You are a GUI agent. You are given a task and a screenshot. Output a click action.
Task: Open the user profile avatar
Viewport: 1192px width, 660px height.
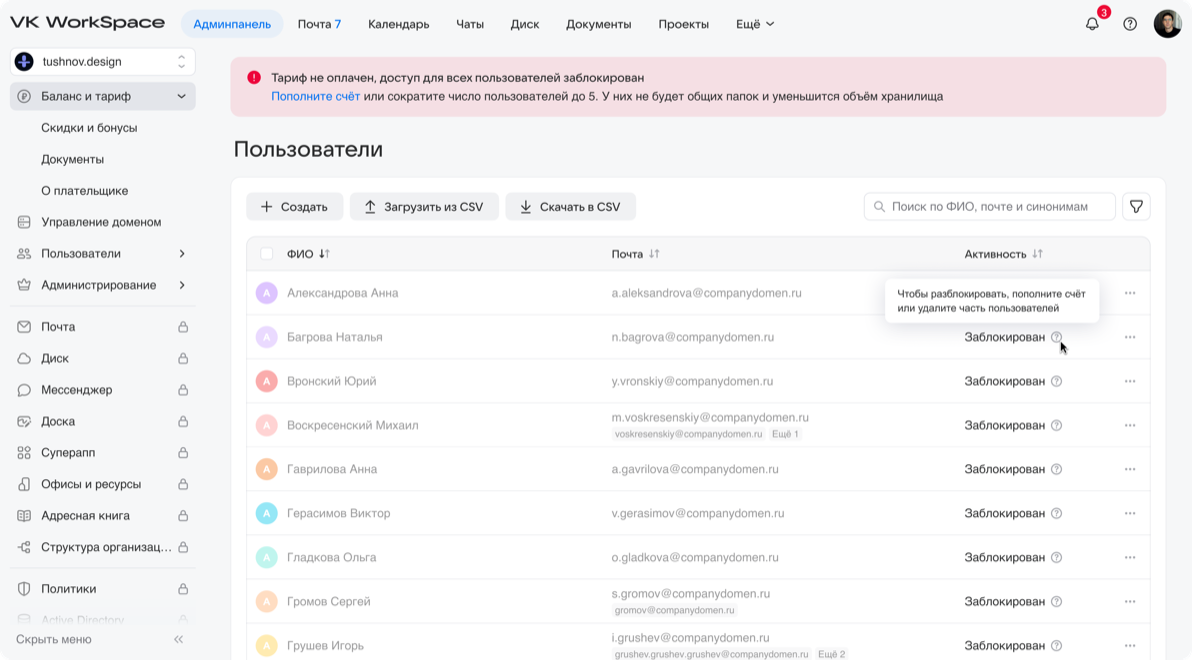1168,24
